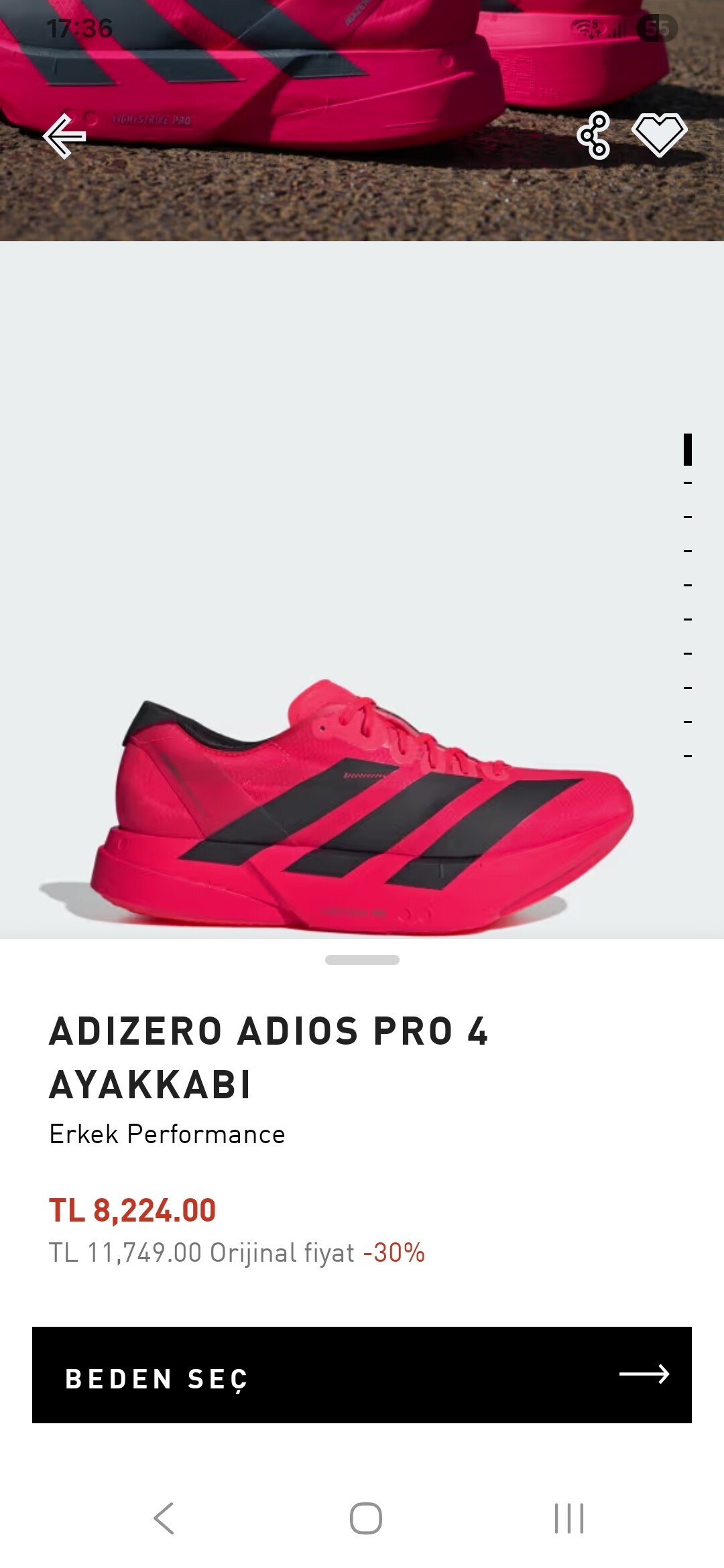The image size is (724, 1568).
Task: Tap the Orijinal fiyat original price text
Action: click(x=202, y=1252)
